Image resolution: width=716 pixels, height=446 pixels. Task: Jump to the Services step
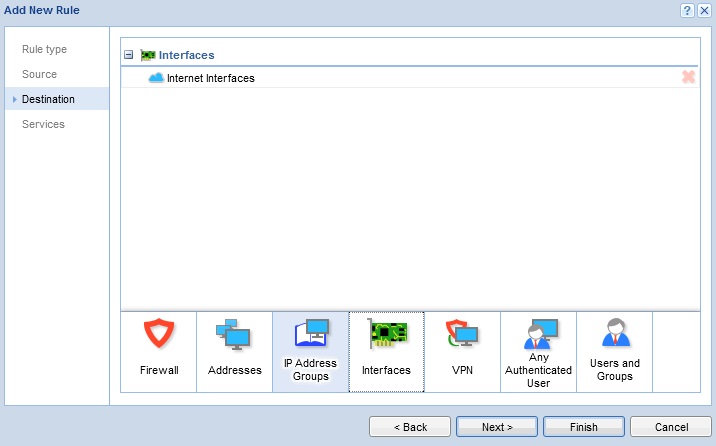pos(43,124)
